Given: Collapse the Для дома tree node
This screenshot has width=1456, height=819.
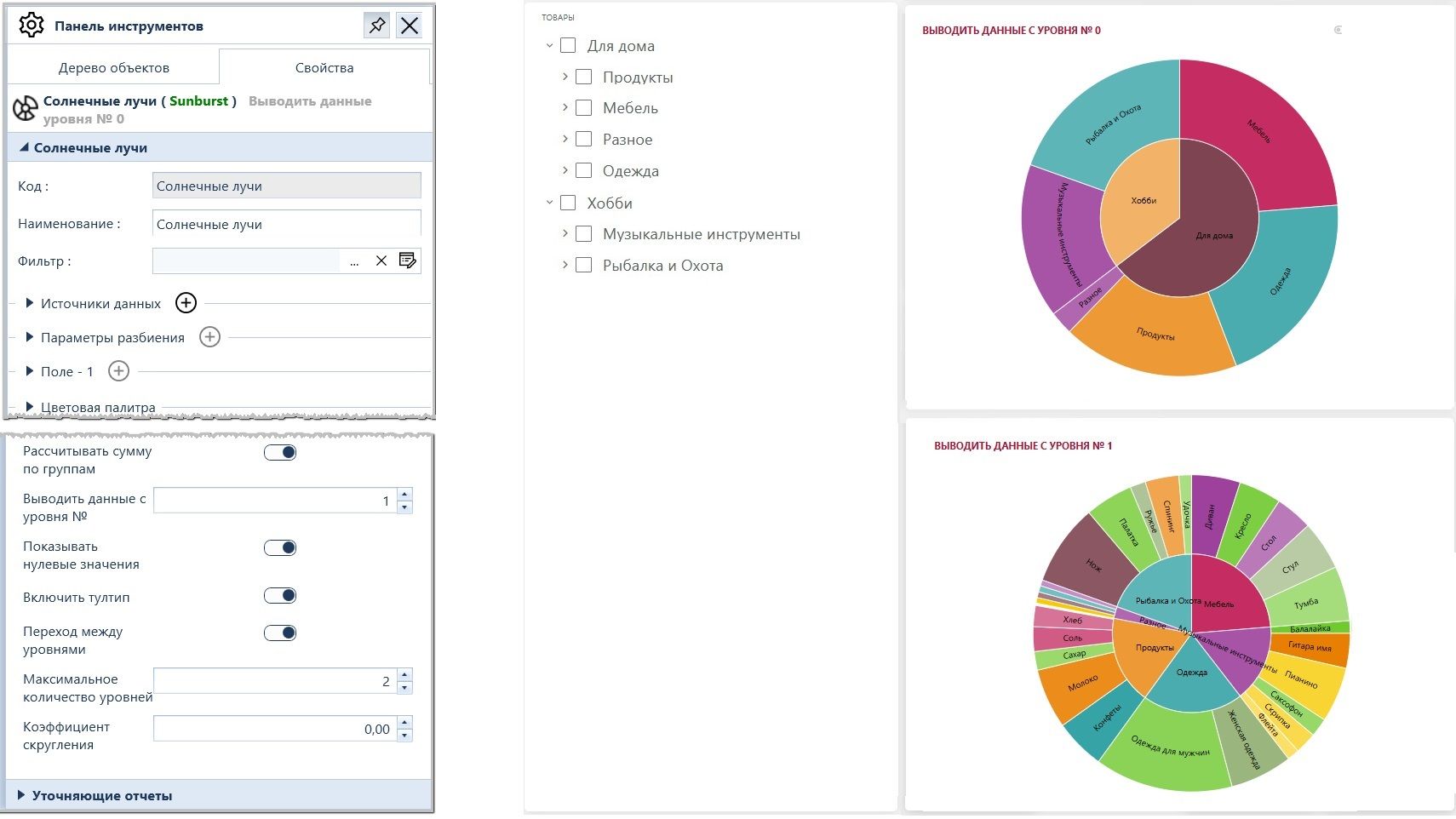Looking at the screenshot, I should pos(549,45).
